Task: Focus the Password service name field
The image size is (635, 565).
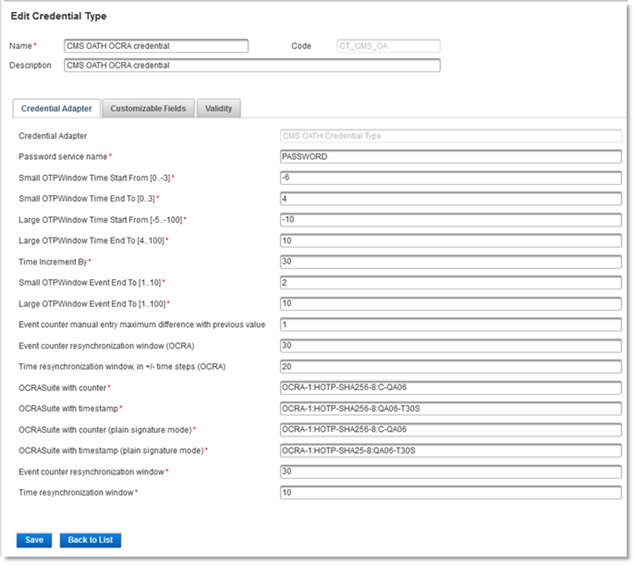Action: point(451,157)
